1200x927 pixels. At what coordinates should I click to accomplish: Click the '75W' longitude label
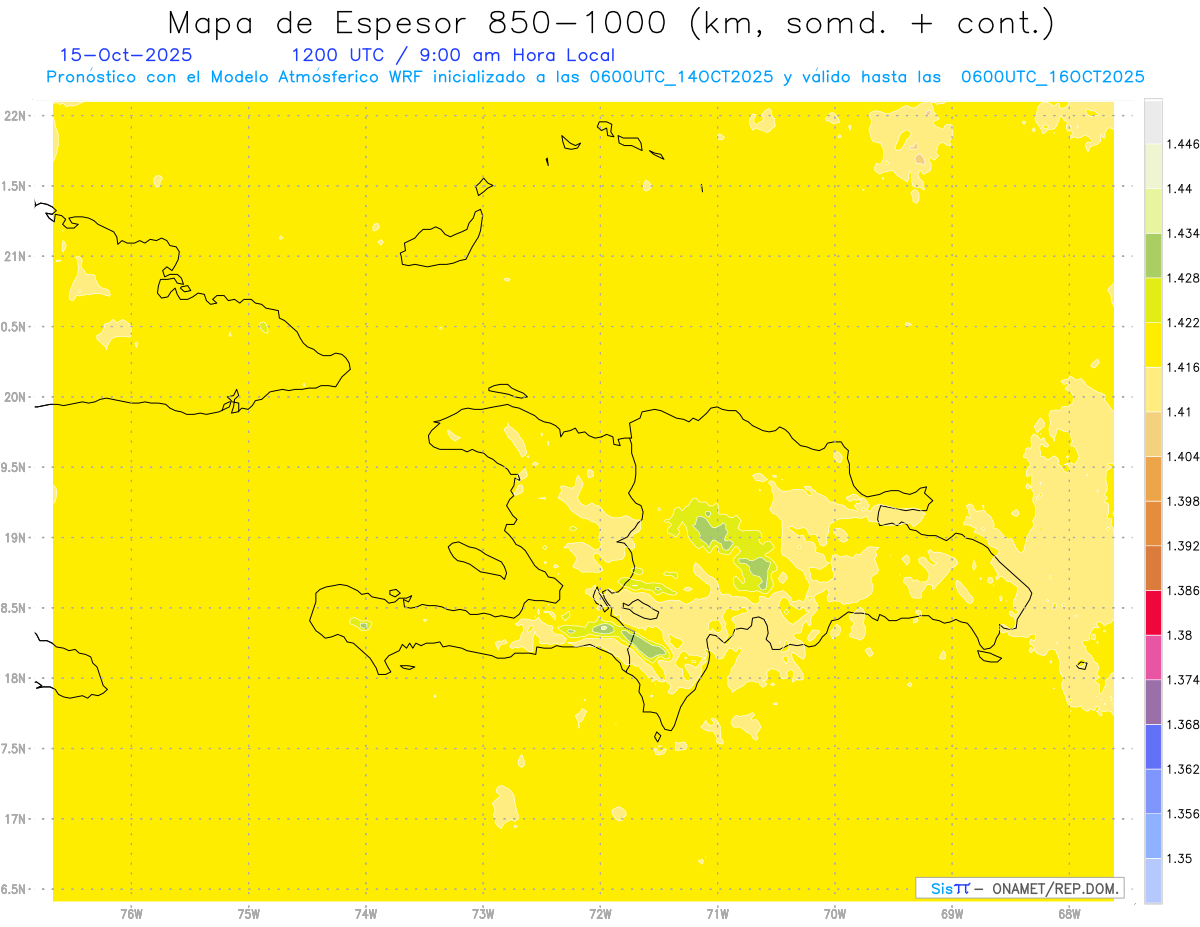pos(248,914)
